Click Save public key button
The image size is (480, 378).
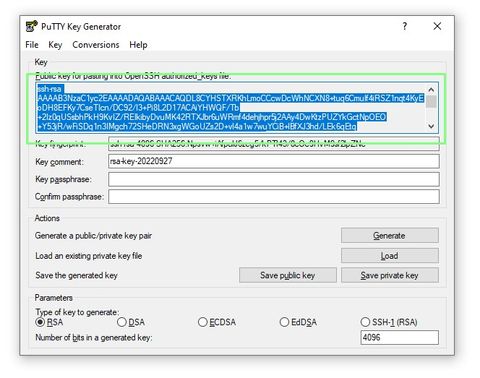tap(288, 275)
